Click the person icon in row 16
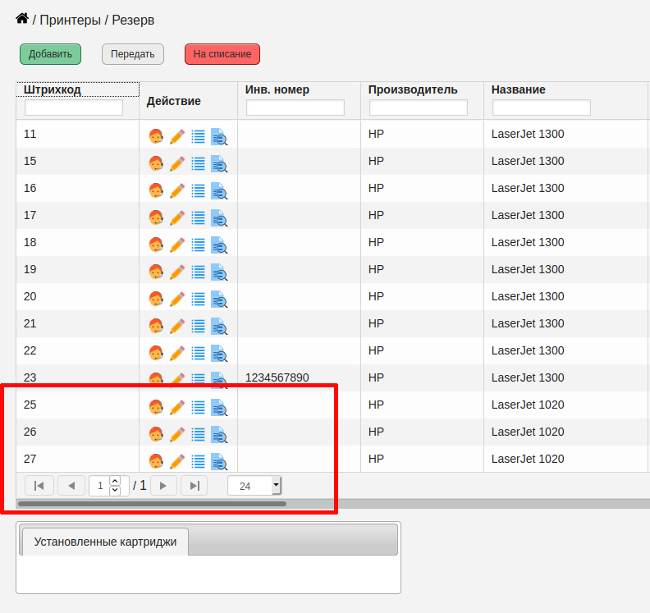The image size is (650, 613). (x=156, y=191)
